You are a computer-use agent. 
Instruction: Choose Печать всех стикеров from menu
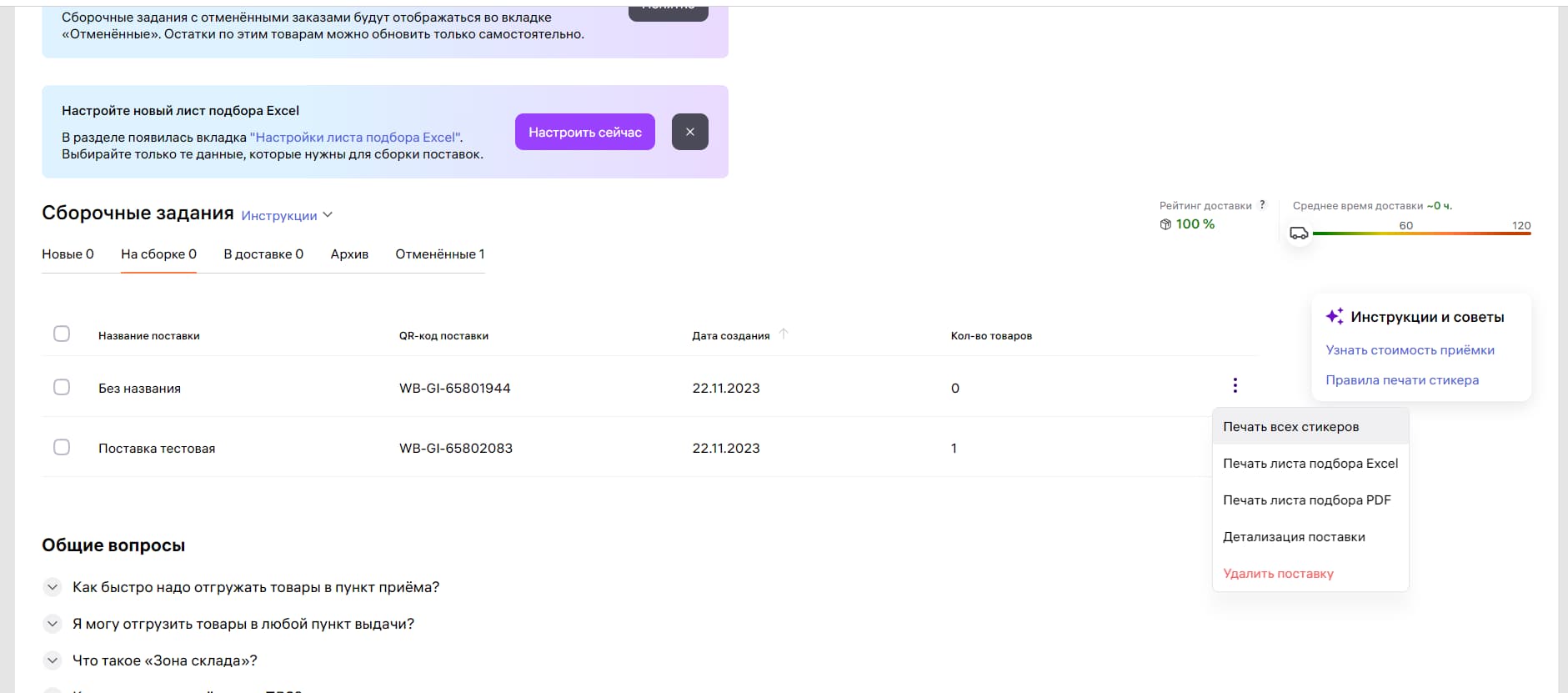(1310, 426)
